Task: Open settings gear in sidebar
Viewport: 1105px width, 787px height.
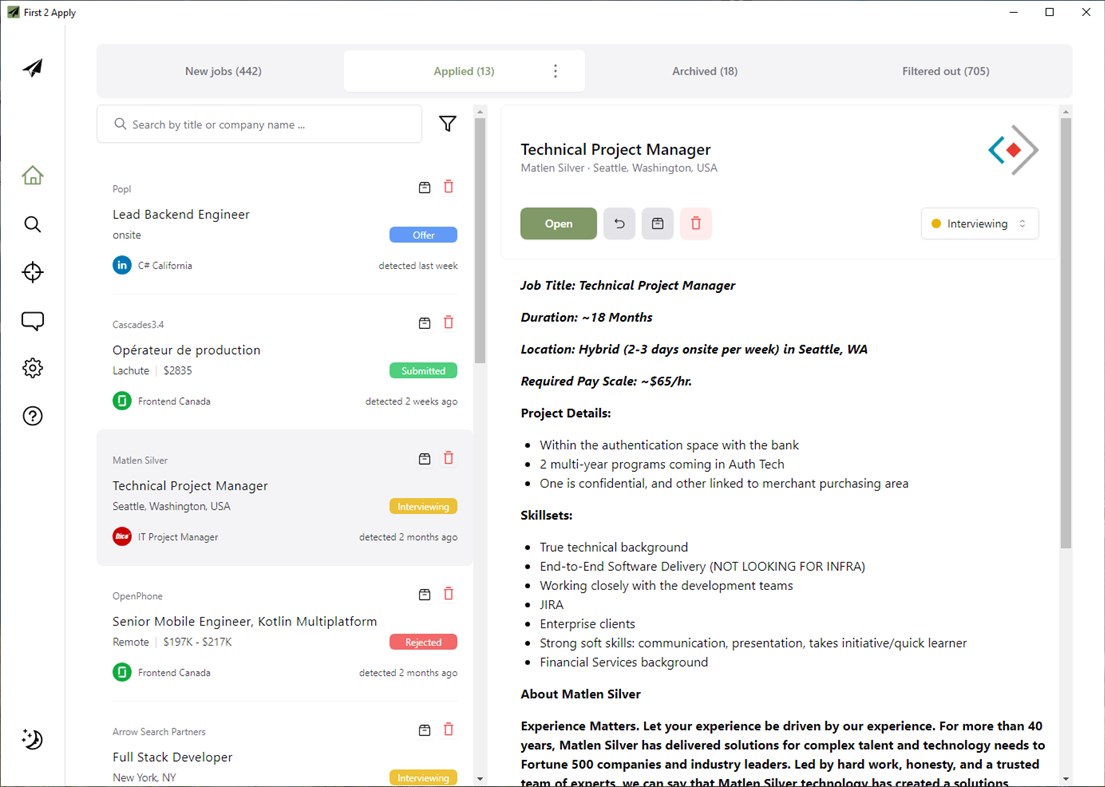Action: [x=32, y=368]
